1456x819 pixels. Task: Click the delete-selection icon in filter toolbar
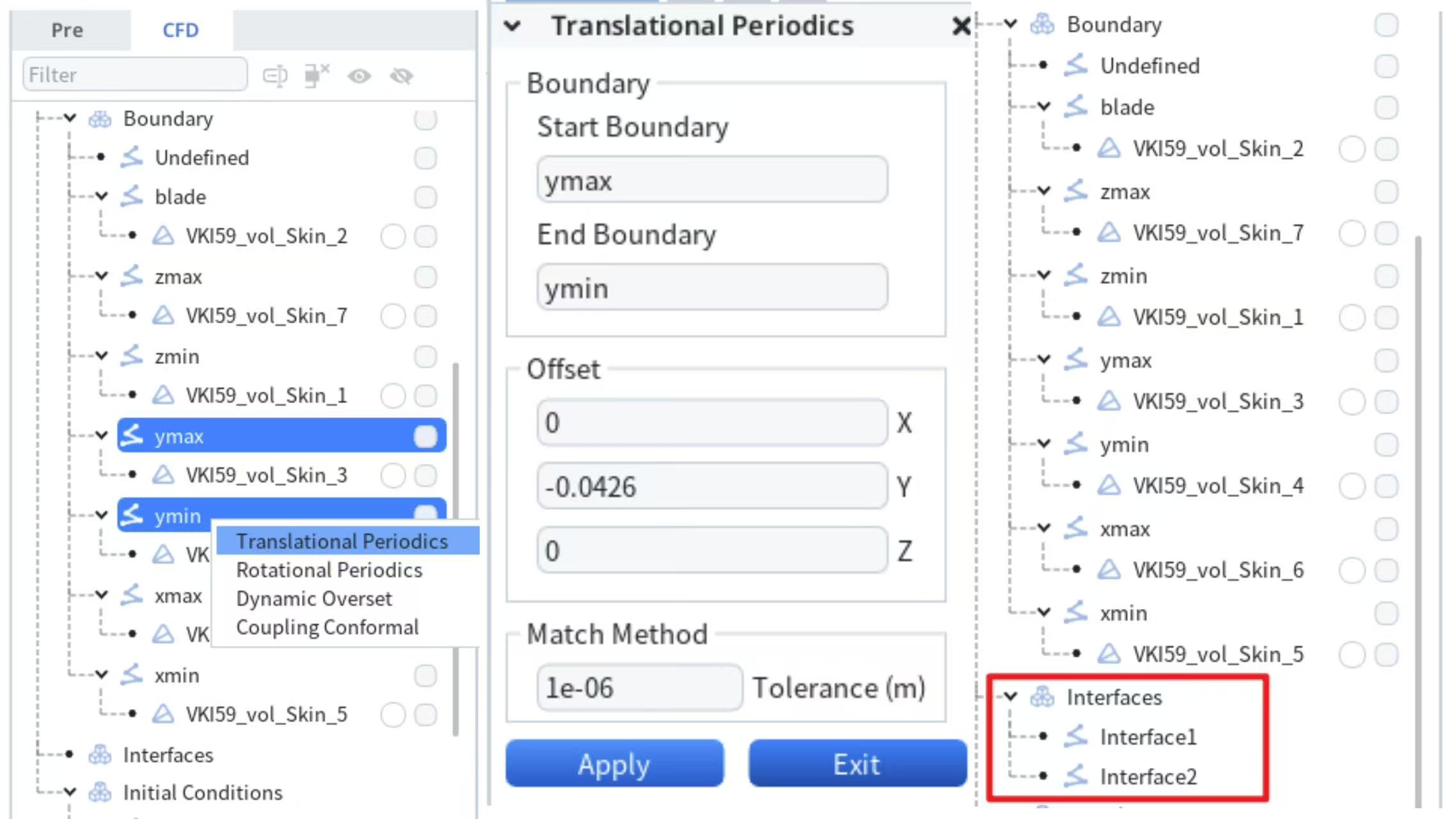pos(317,76)
